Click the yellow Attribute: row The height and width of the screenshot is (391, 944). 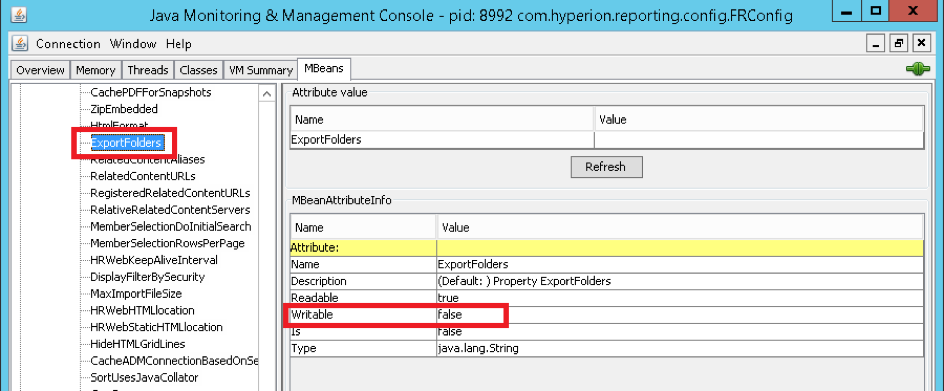pyautogui.click(x=606, y=248)
